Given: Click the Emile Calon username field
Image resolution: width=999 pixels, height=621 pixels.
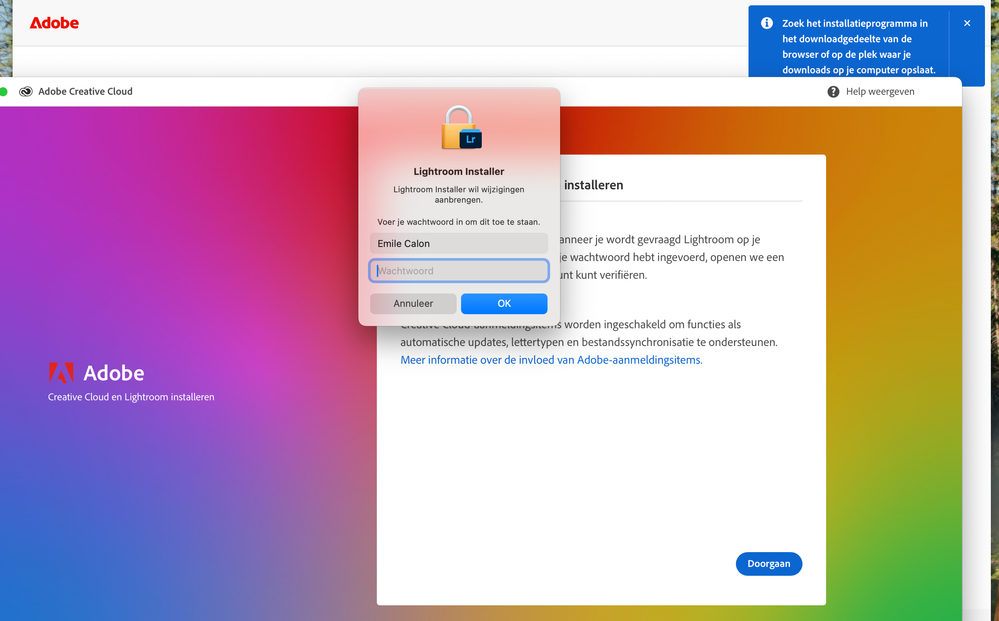Looking at the screenshot, I should 459,243.
